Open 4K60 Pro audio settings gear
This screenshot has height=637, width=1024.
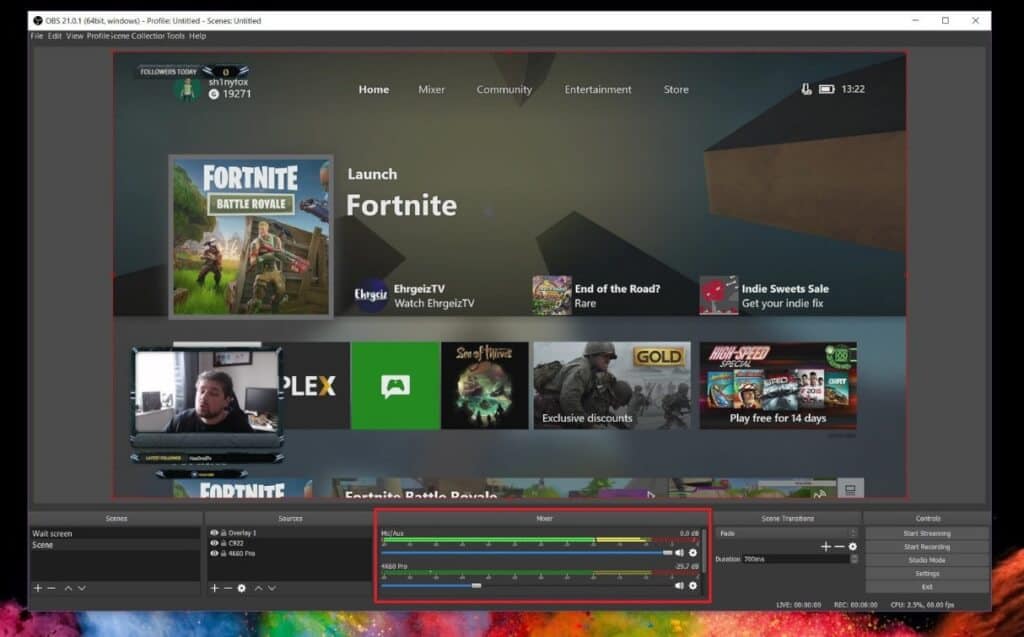693,585
